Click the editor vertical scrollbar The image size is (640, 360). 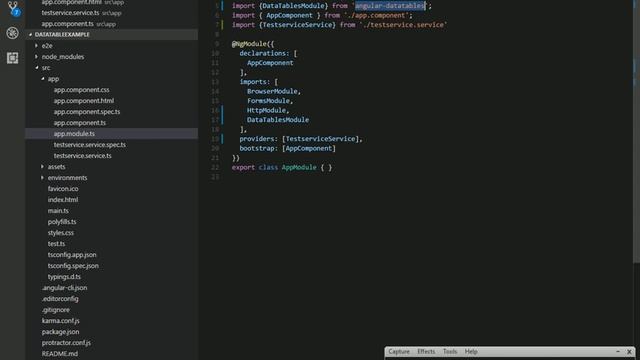(636, 131)
